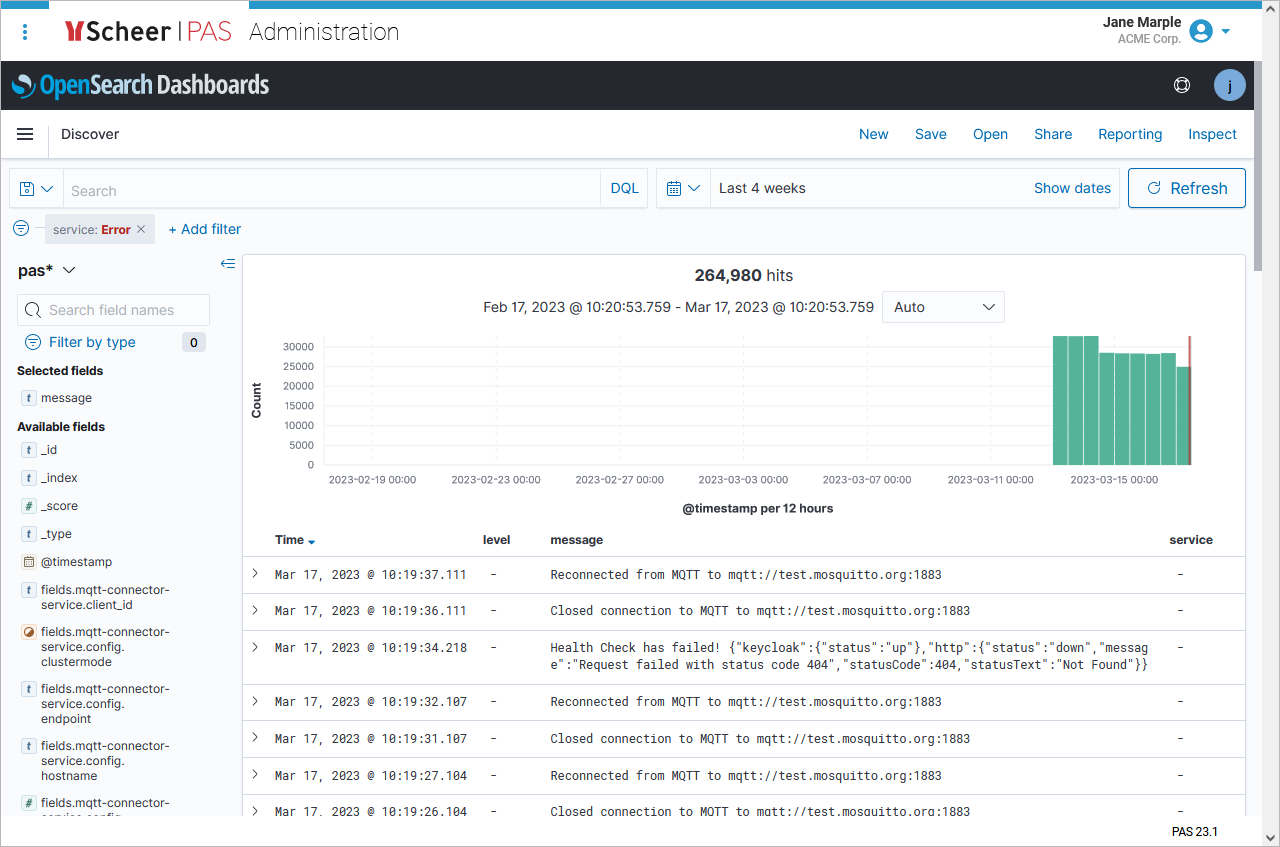
Task: Remove the service: Error filter pill
Action: [139, 228]
